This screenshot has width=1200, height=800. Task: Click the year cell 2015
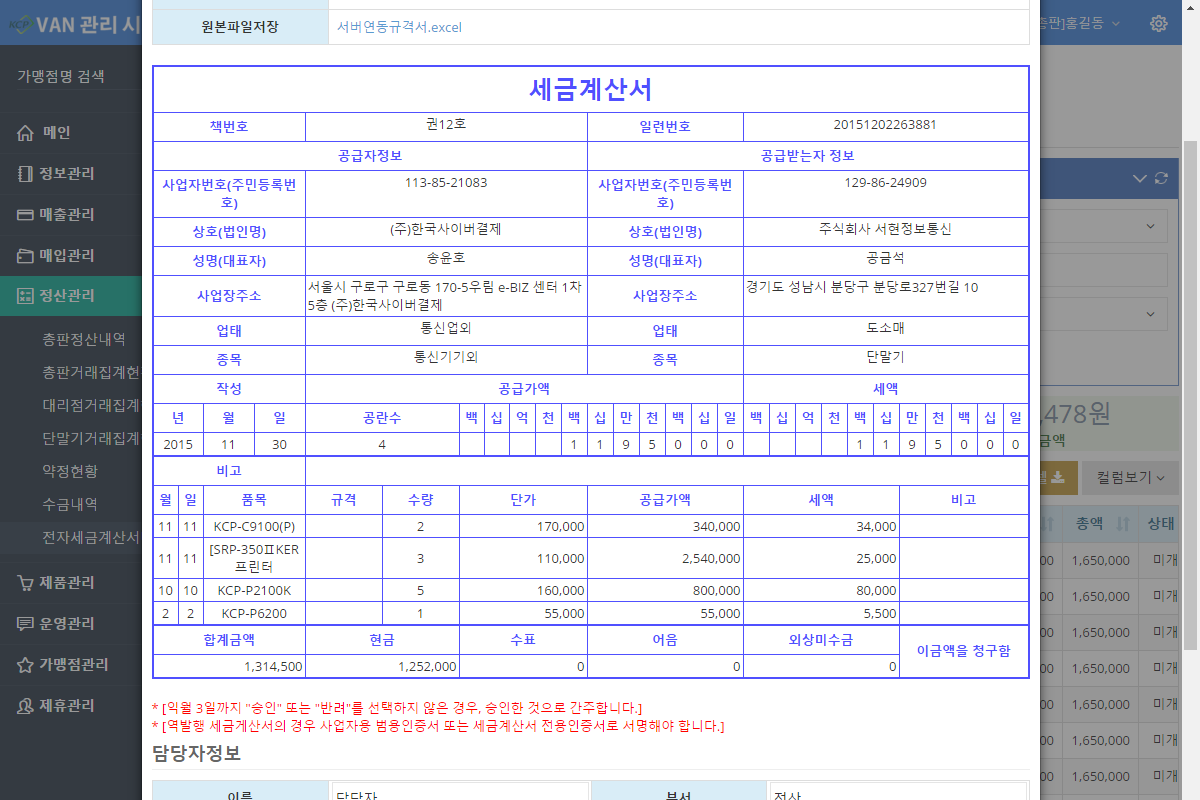coord(178,445)
